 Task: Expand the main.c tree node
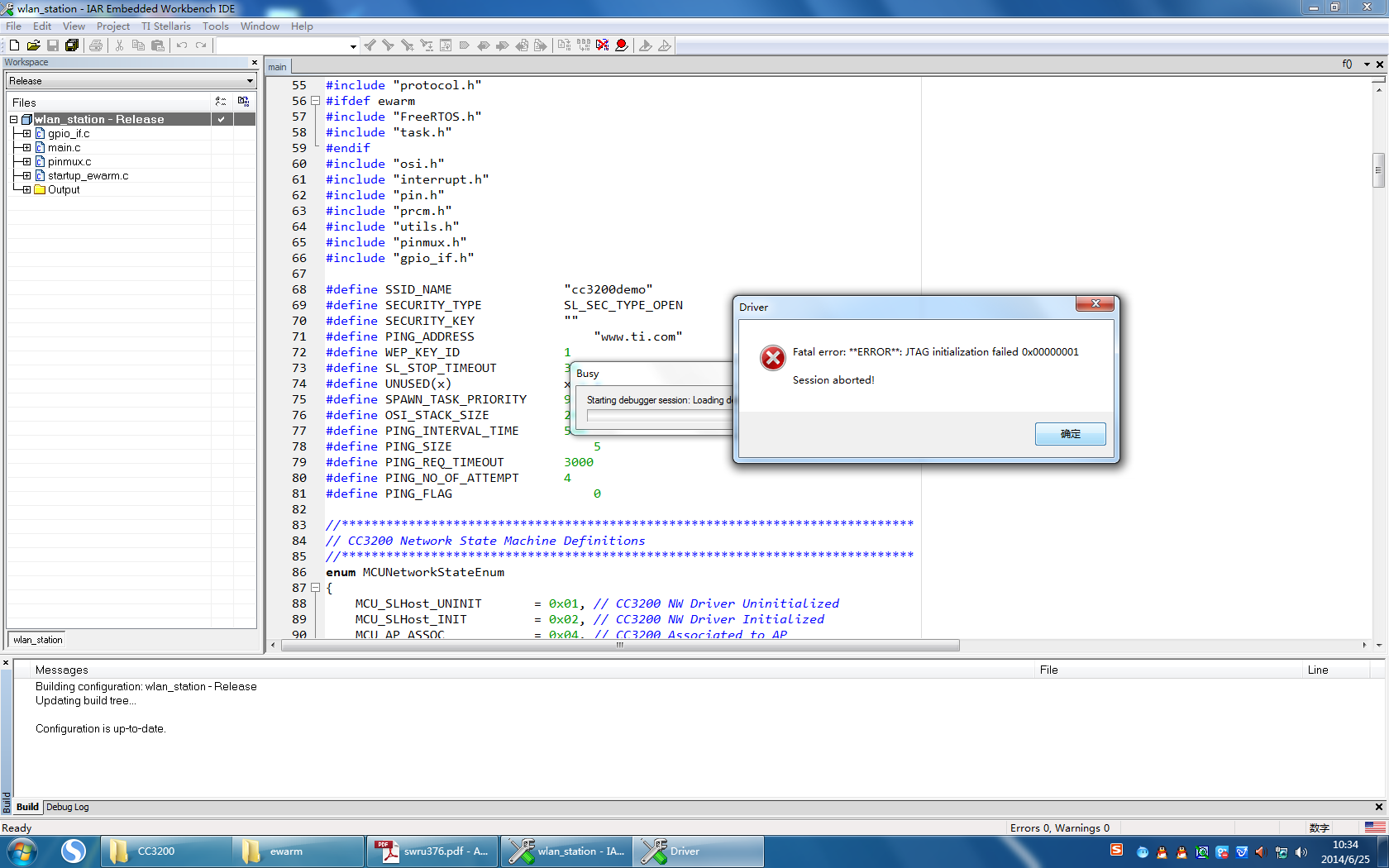click(26, 148)
